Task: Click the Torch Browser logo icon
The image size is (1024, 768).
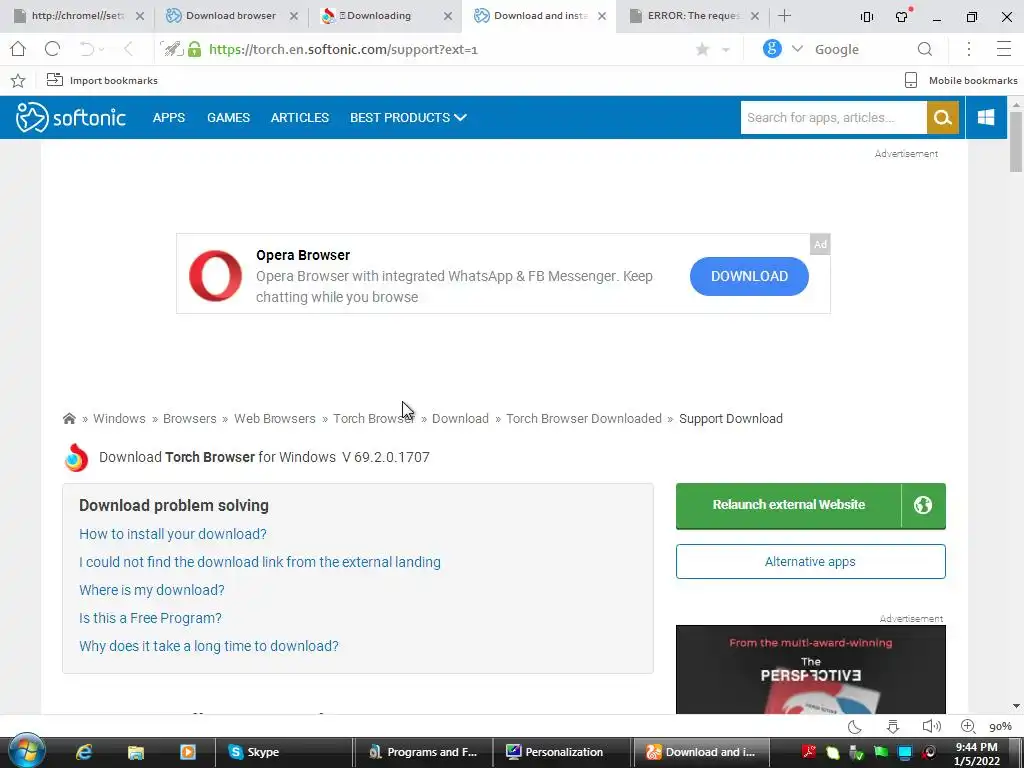Action: click(x=76, y=457)
